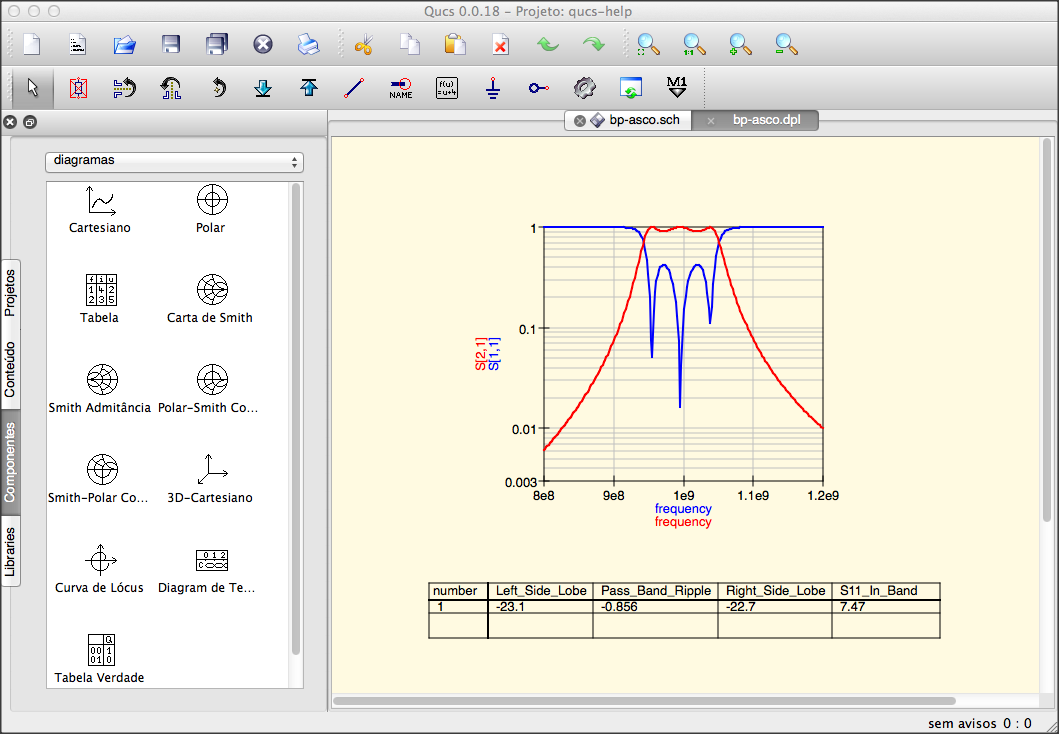Toggle the insert port tool
This screenshot has width=1059, height=734.
click(x=538, y=88)
